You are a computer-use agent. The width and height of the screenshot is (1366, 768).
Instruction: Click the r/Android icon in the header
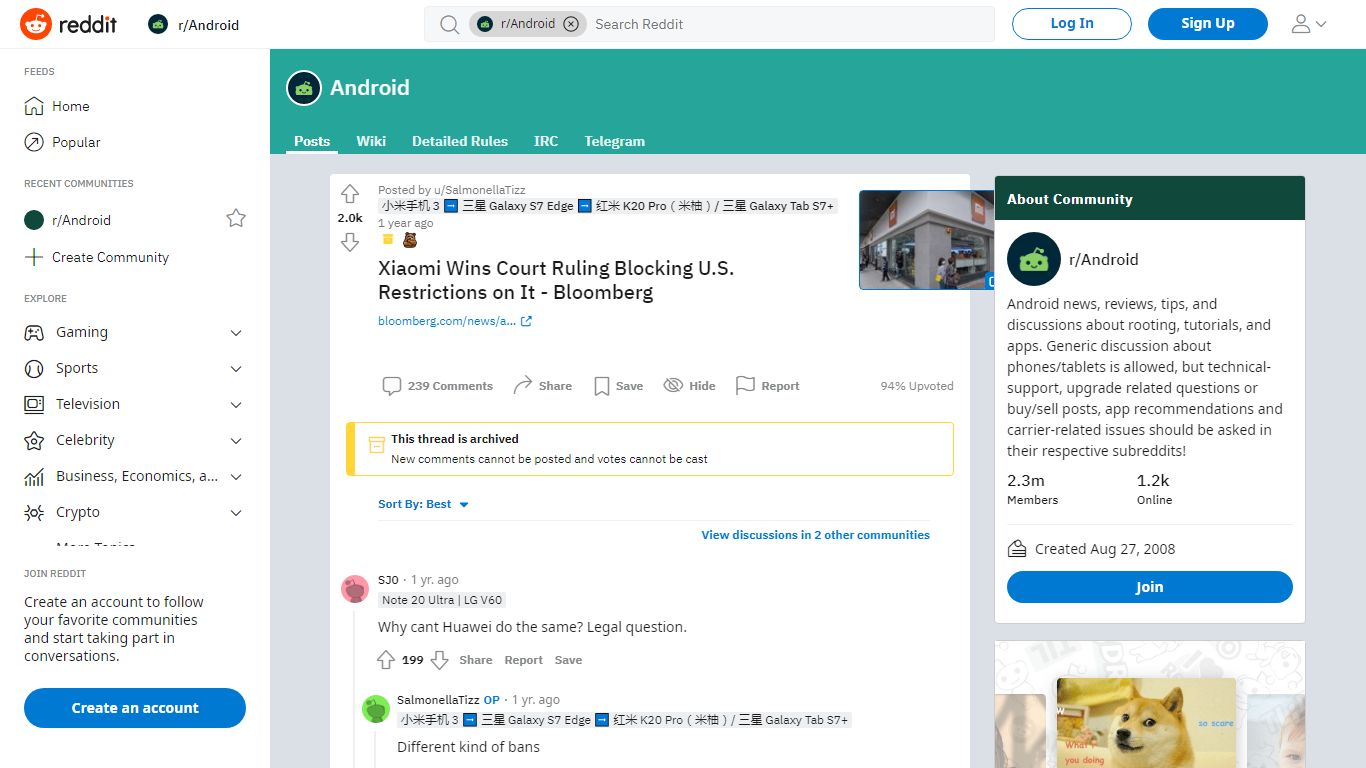(x=158, y=25)
